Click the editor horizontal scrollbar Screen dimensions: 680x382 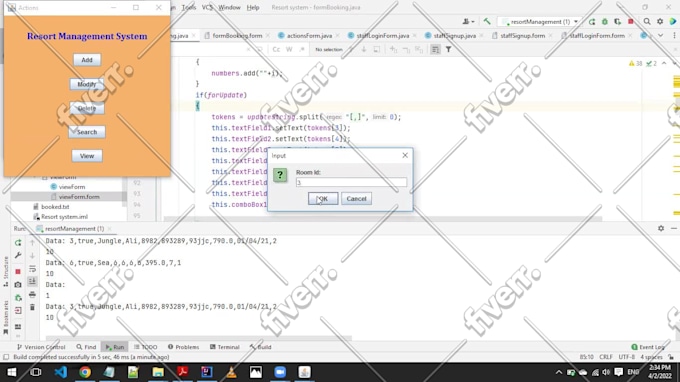[x=382, y=219]
